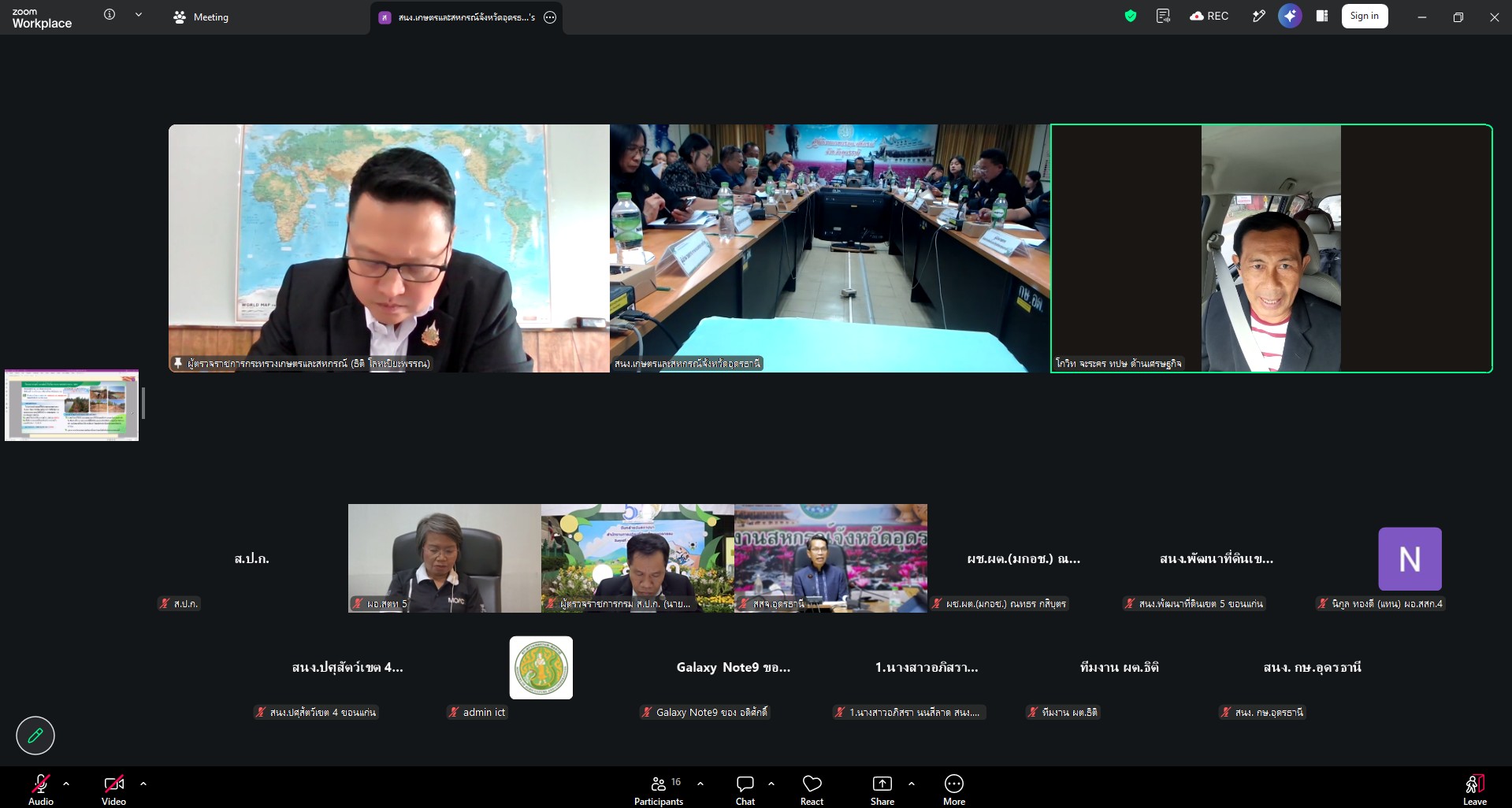Screen dimensions: 1512x808
Task: Expand video options arrow
Action: [x=143, y=784]
